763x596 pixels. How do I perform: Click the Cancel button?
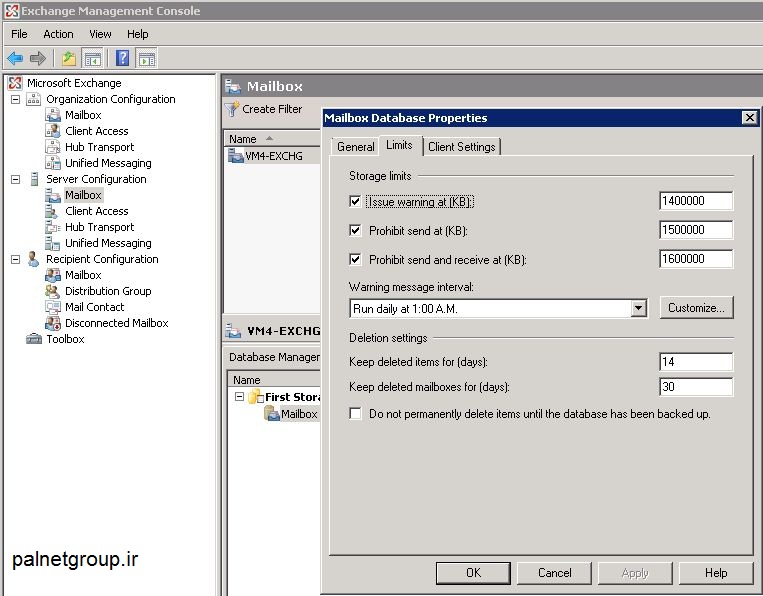554,573
